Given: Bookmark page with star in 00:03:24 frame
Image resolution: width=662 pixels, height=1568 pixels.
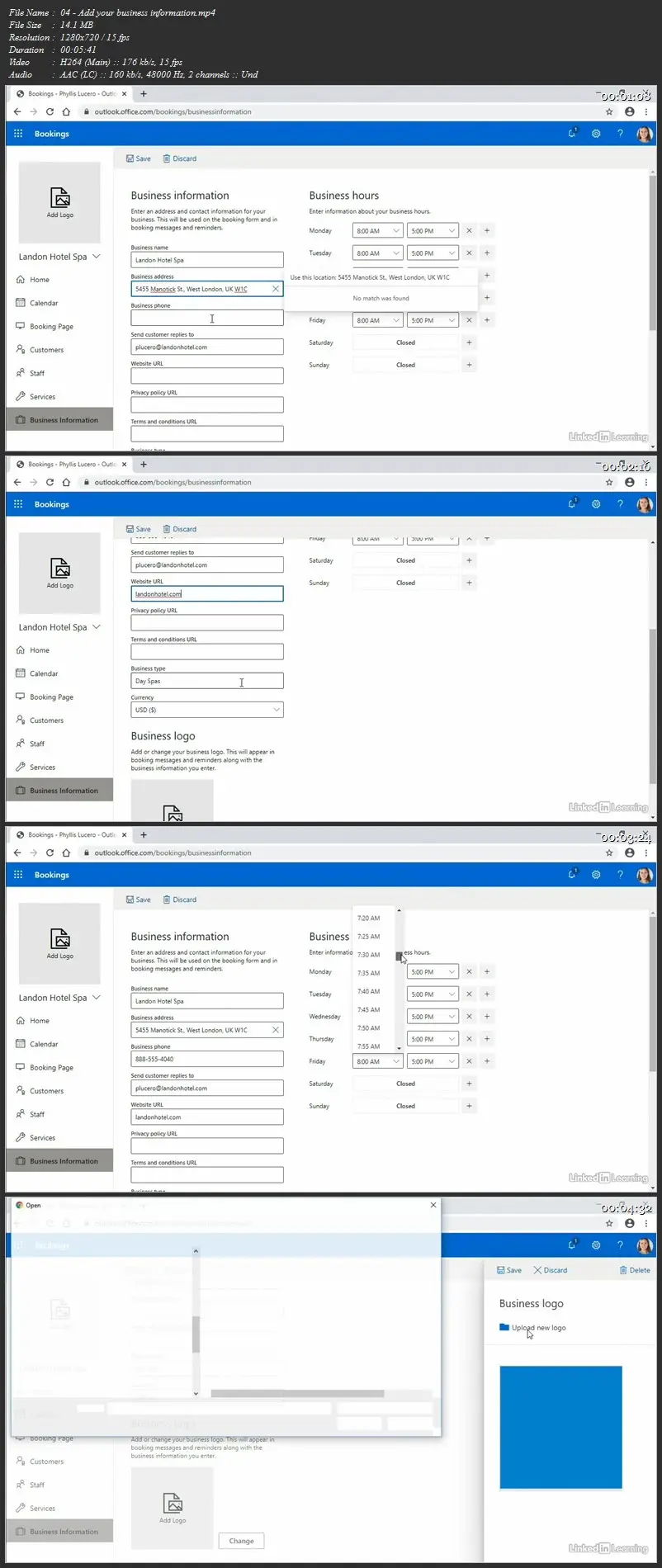Looking at the screenshot, I should tap(609, 852).
